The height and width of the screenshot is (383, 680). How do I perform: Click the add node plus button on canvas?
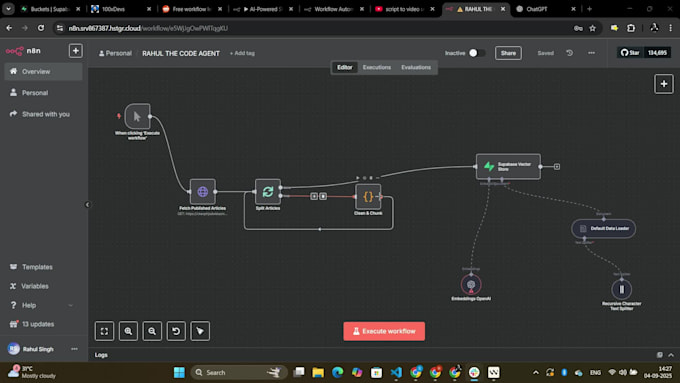664,84
